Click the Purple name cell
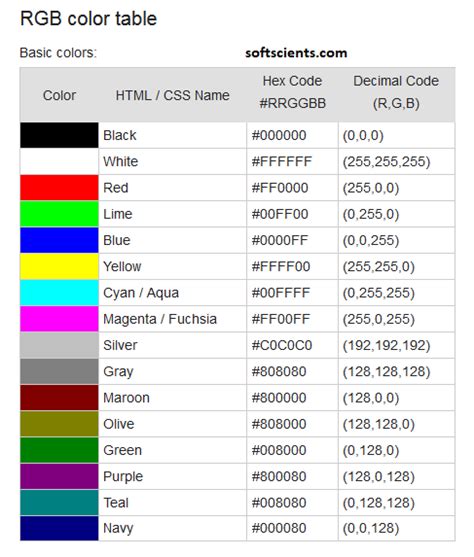 click(x=172, y=477)
